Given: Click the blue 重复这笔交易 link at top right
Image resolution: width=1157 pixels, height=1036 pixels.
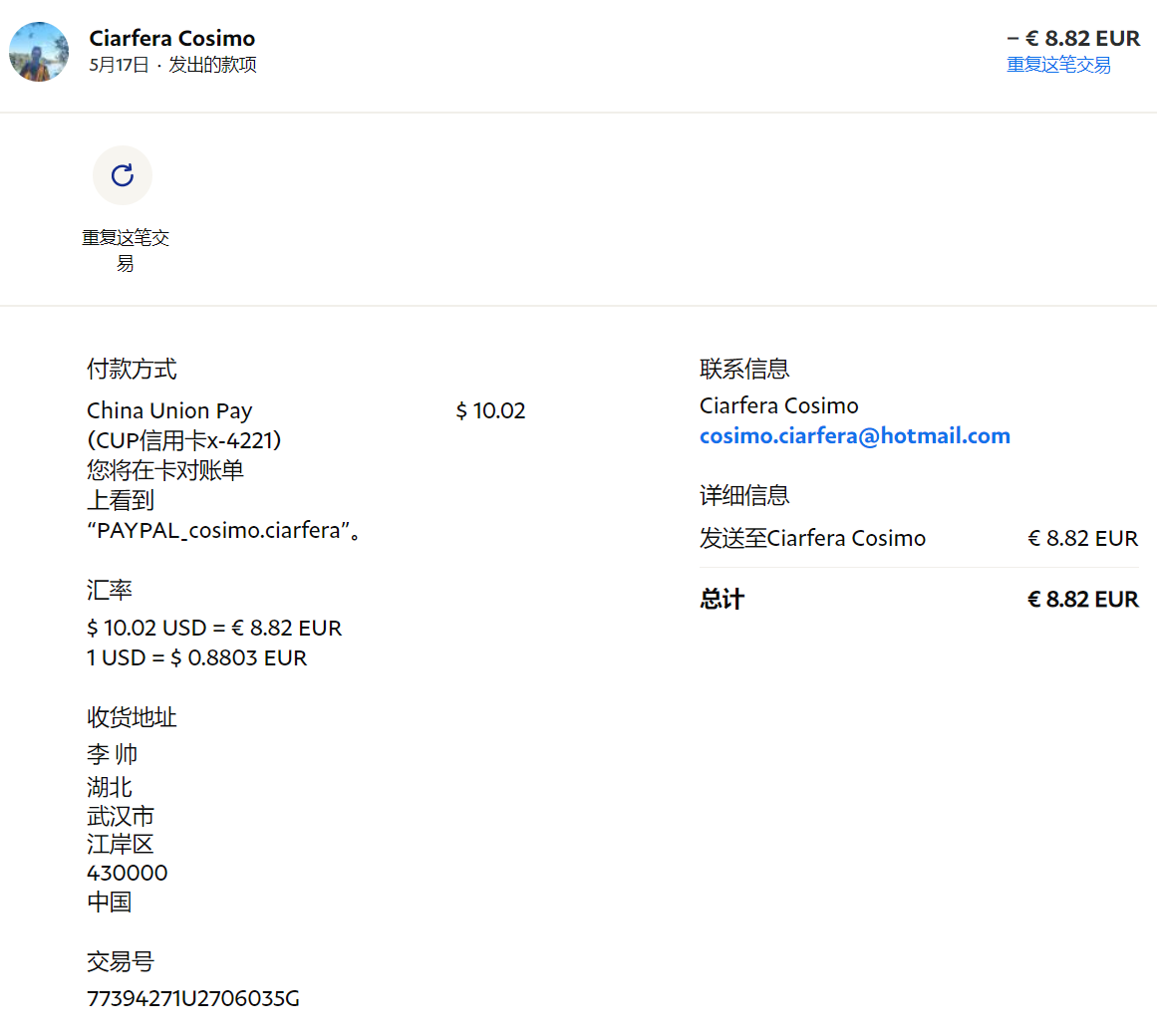Looking at the screenshot, I should click(x=1058, y=65).
